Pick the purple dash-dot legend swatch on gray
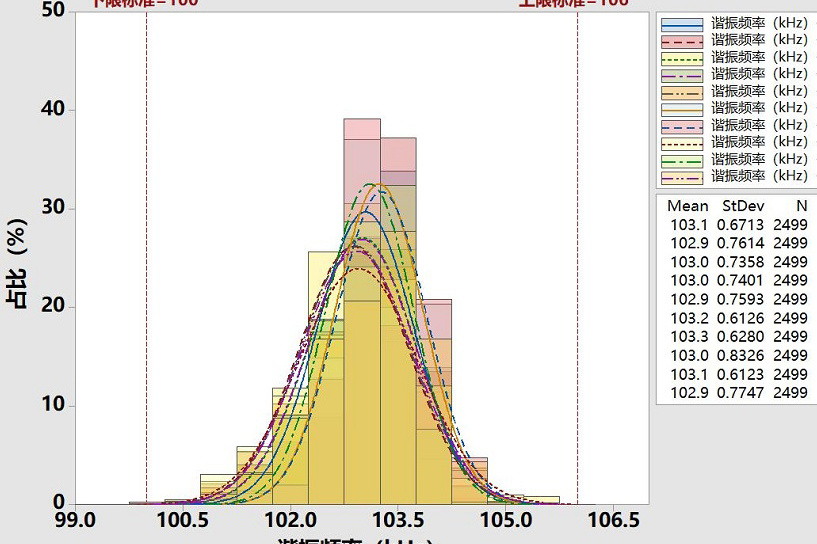The height and width of the screenshot is (544, 817). click(683, 74)
